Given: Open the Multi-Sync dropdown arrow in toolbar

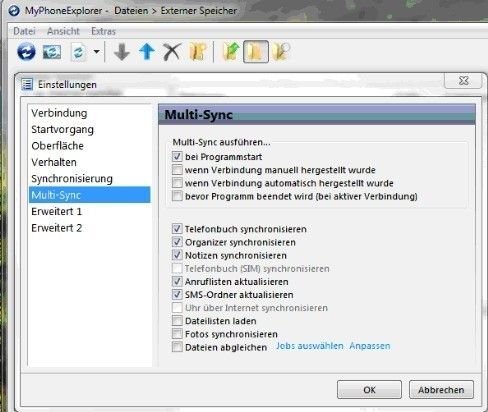Looking at the screenshot, I should pyautogui.click(x=97, y=52).
